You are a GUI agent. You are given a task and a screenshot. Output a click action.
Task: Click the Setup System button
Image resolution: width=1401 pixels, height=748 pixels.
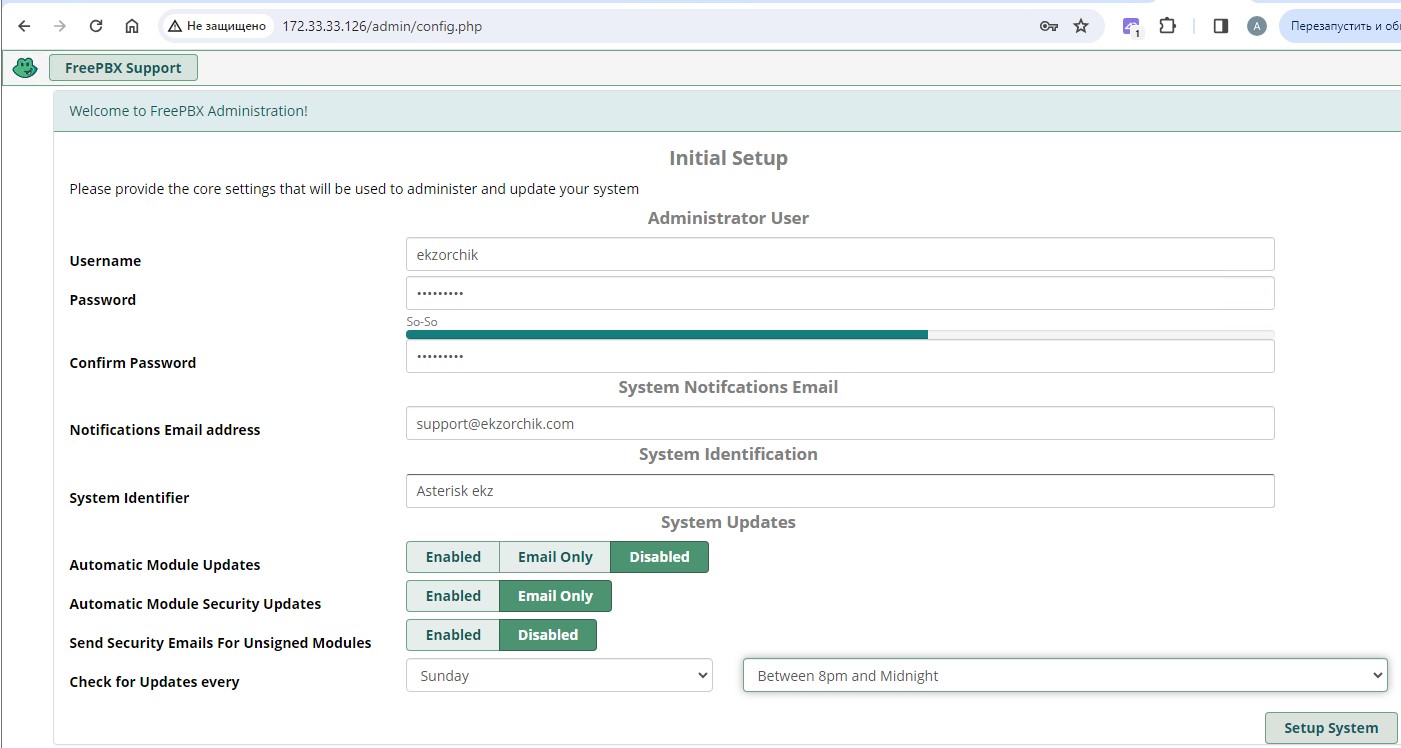[x=1330, y=728]
